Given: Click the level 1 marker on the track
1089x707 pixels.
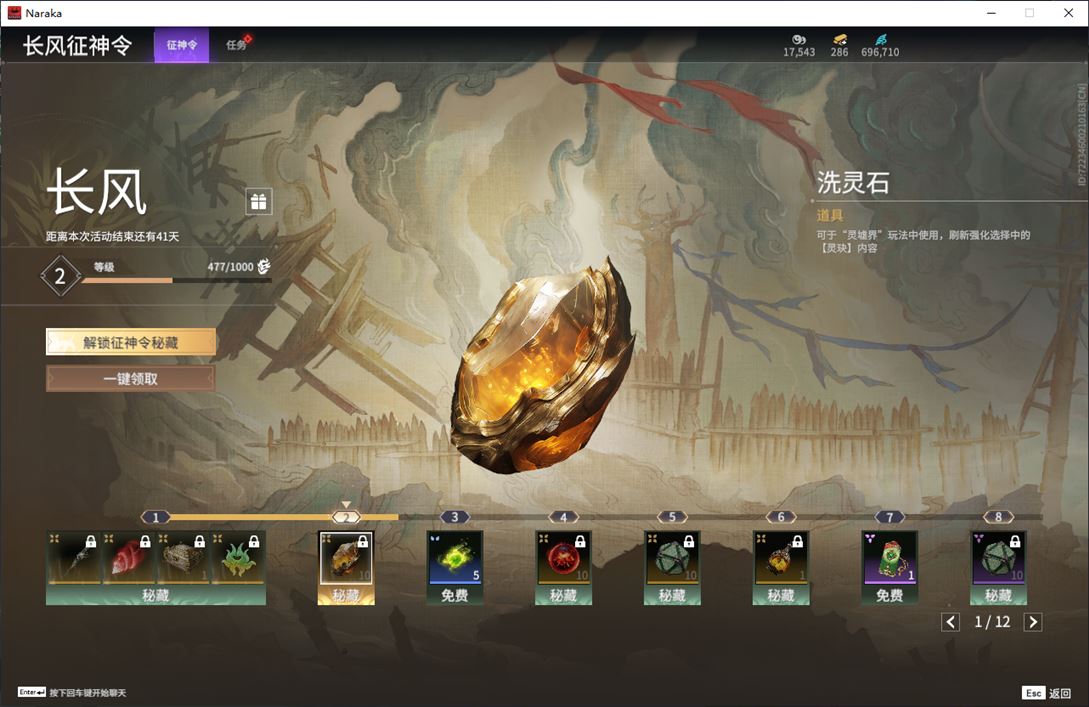Looking at the screenshot, I should pos(156,517).
